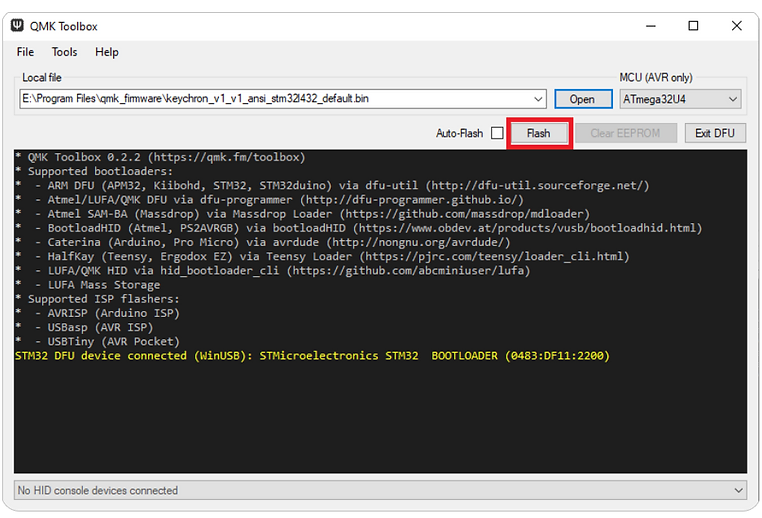Click the MCU (AVR only) label
Image resolution: width=762 pixels, height=518 pixels.
[656, 78]
